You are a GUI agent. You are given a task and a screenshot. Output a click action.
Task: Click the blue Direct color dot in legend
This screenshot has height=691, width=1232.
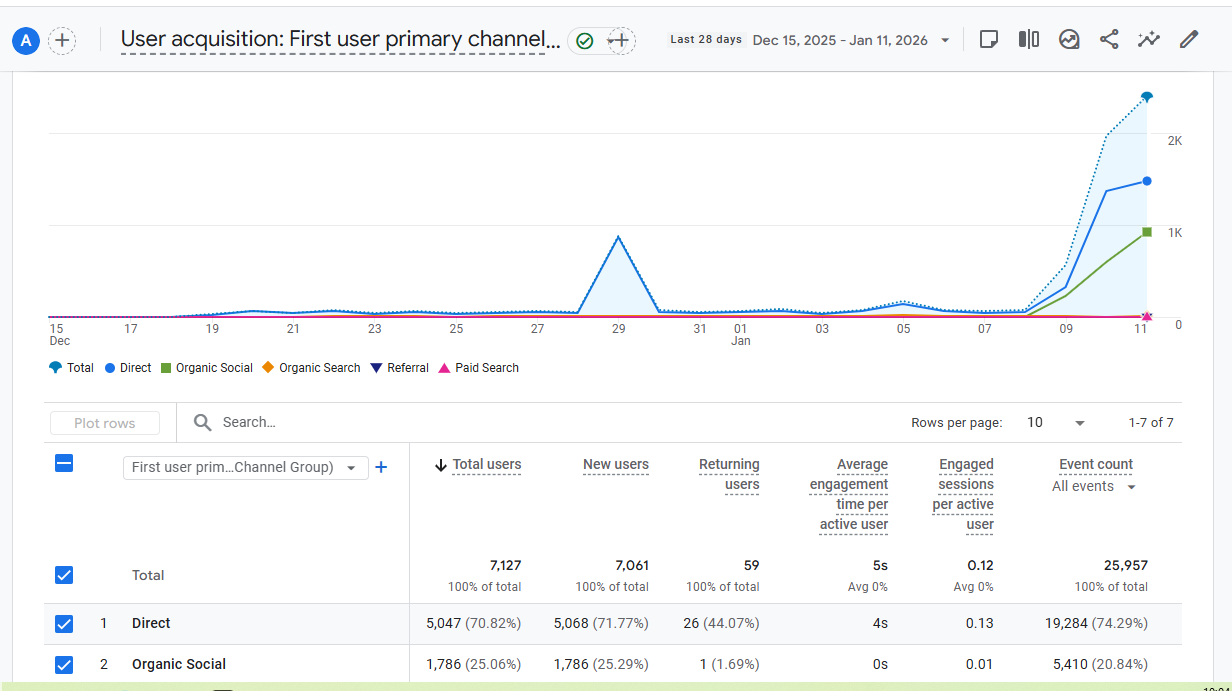click(x=111, y=367)
